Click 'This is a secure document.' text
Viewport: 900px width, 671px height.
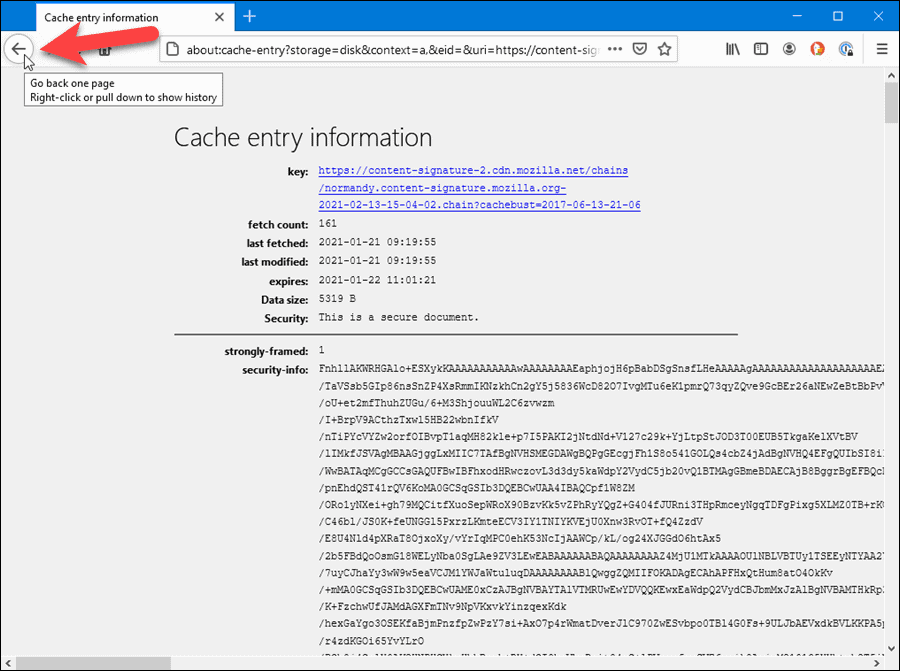(398, 317)
